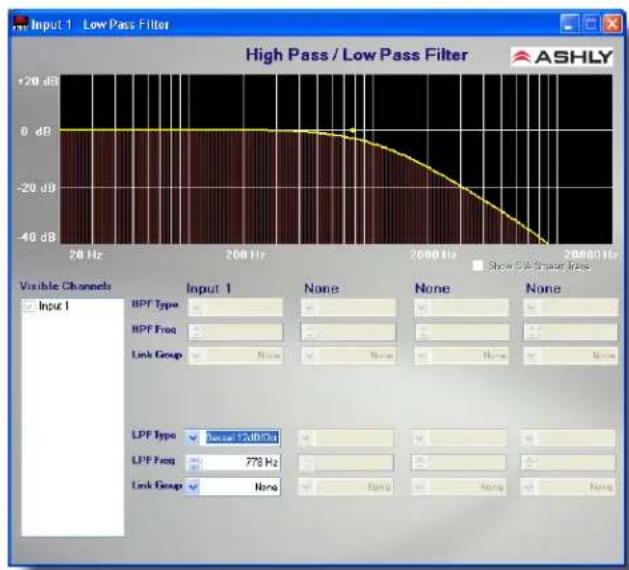Toggle Input 1 checkbox in Visible Channels
This screenshot has height=570, width=629.
(29, 306)
